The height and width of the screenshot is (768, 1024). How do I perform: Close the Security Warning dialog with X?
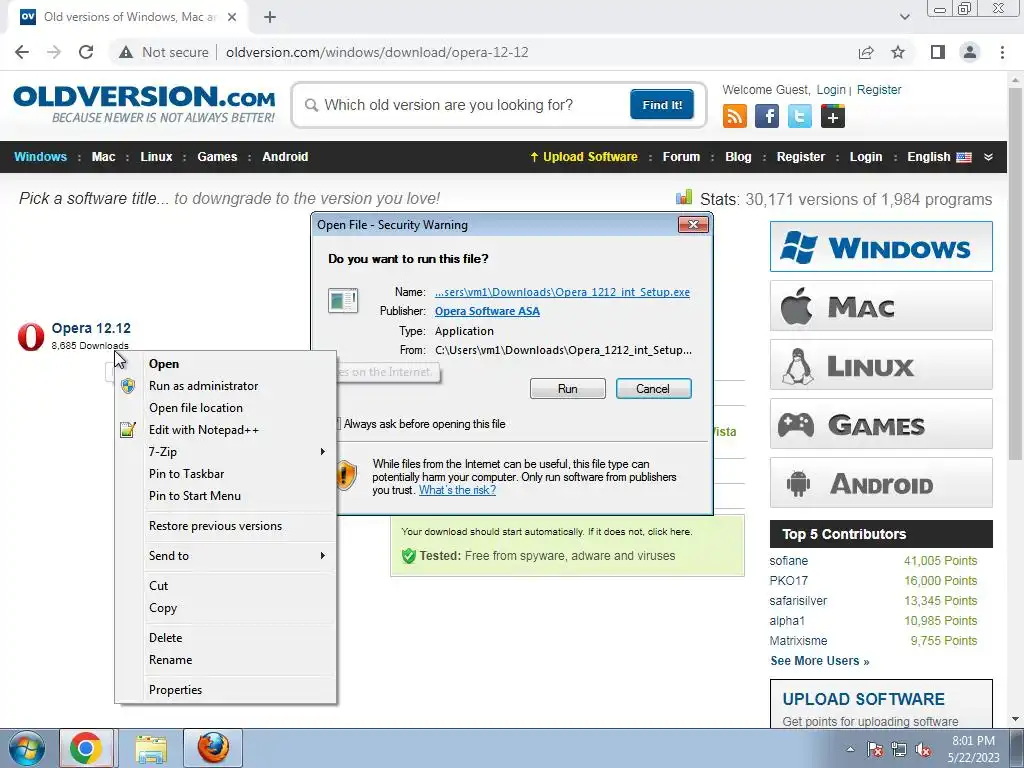click(693, 225)
